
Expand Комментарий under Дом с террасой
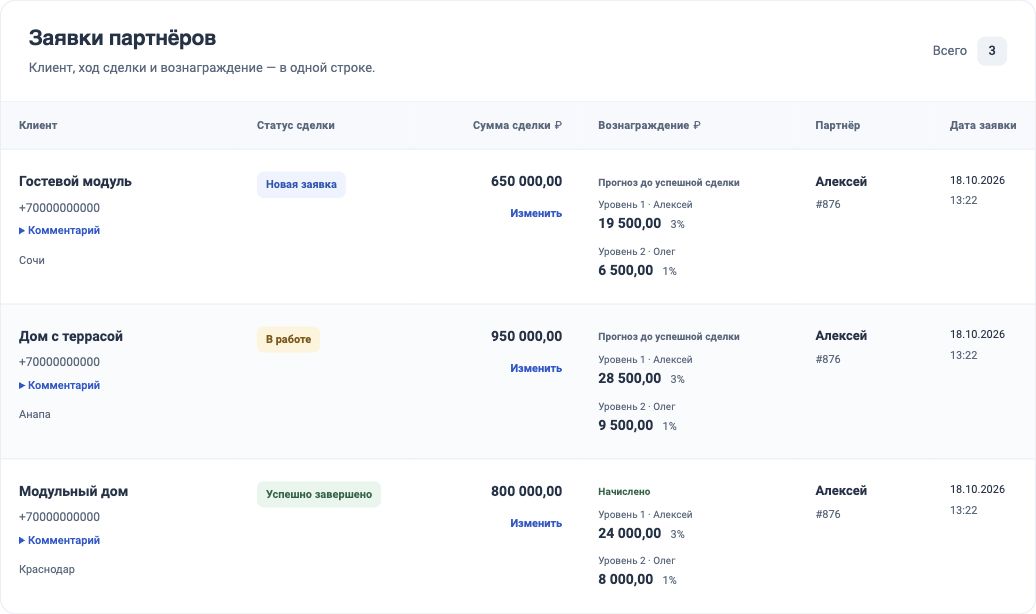click(x=59, y=385)
